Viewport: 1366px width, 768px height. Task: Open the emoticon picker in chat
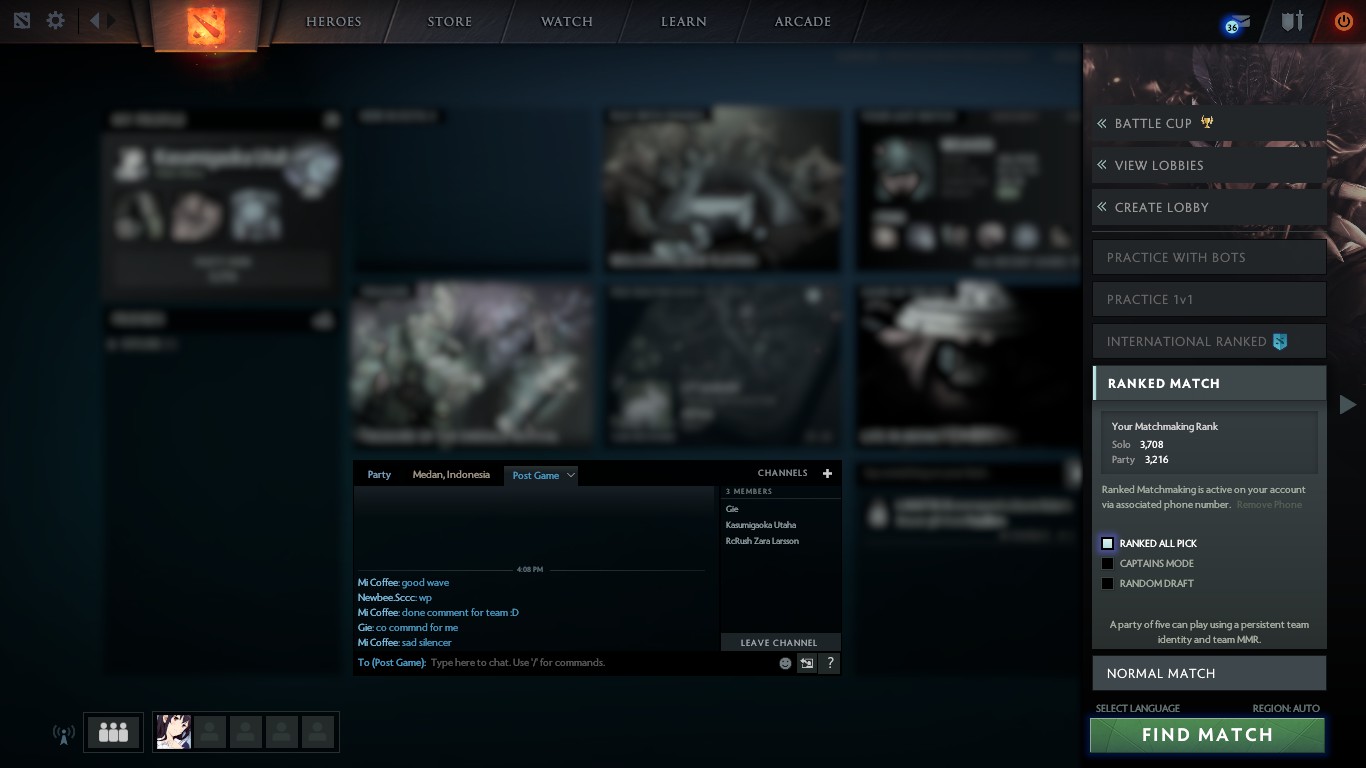pyautogui.click(x=785, y=663)
